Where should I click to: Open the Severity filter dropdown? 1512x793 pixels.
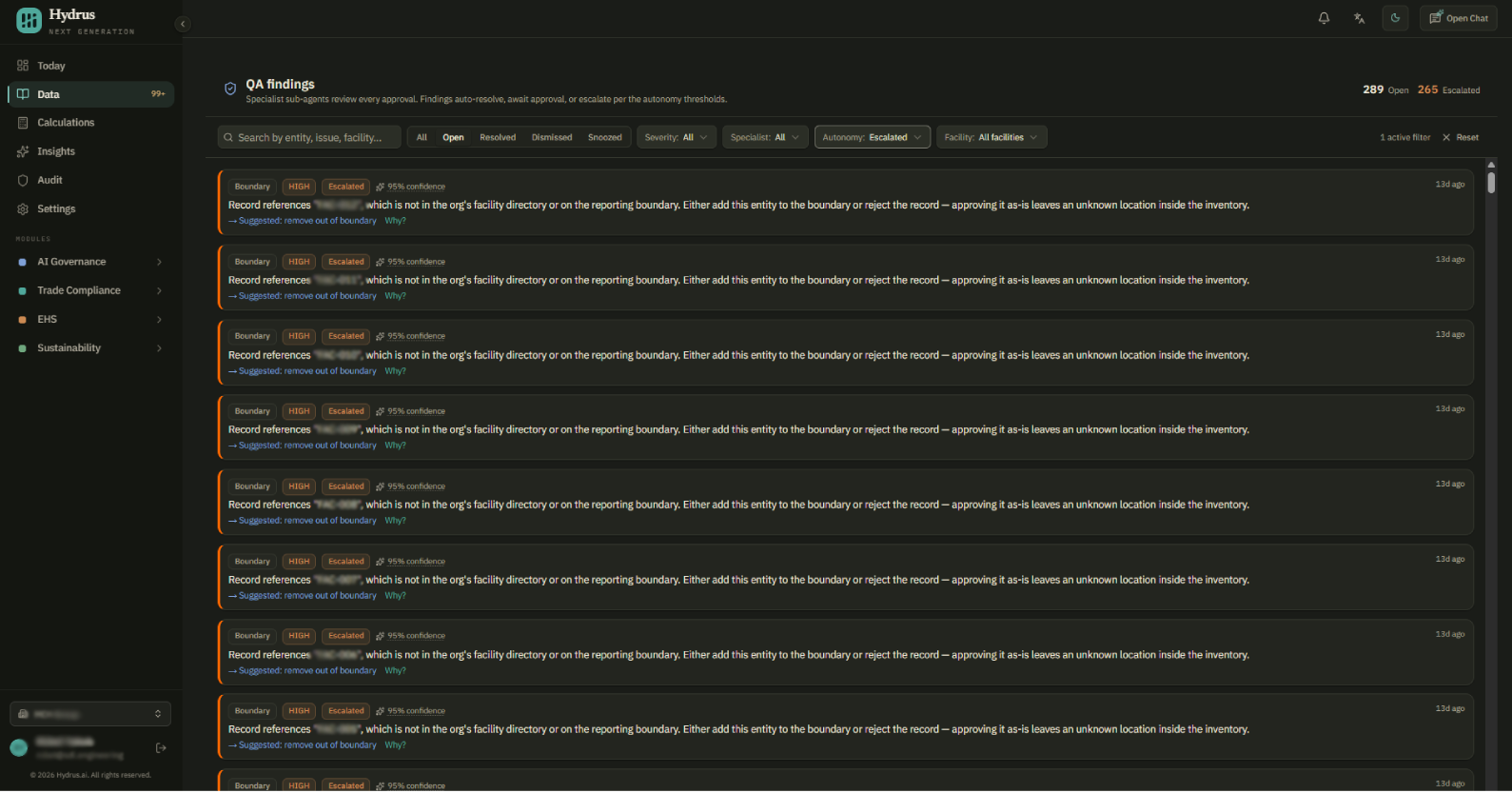677,137
